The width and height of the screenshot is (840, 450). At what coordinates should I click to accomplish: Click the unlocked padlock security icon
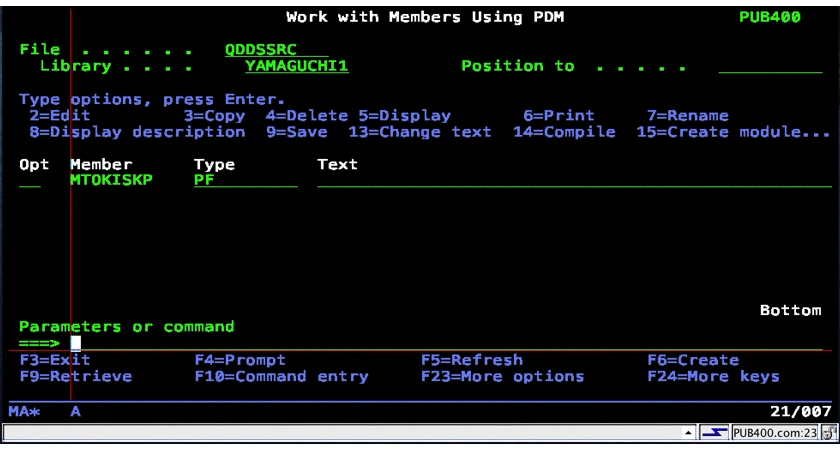click(827, 432)
